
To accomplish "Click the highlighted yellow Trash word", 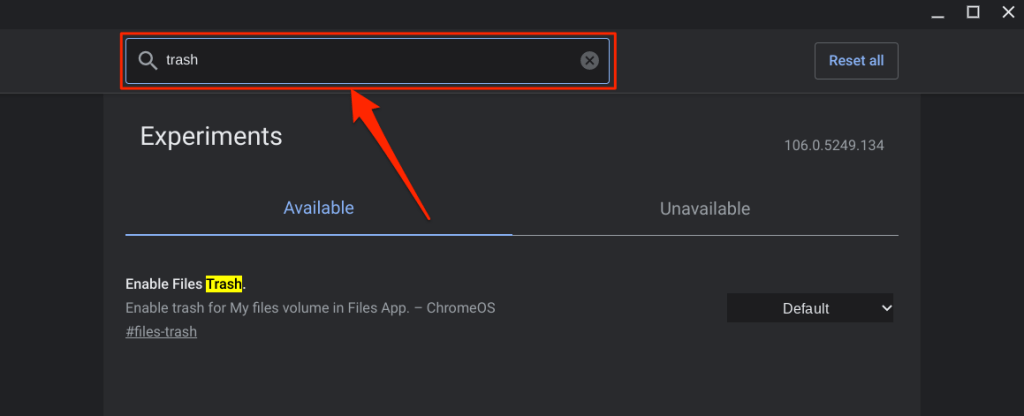I will [x=224, y=284].
